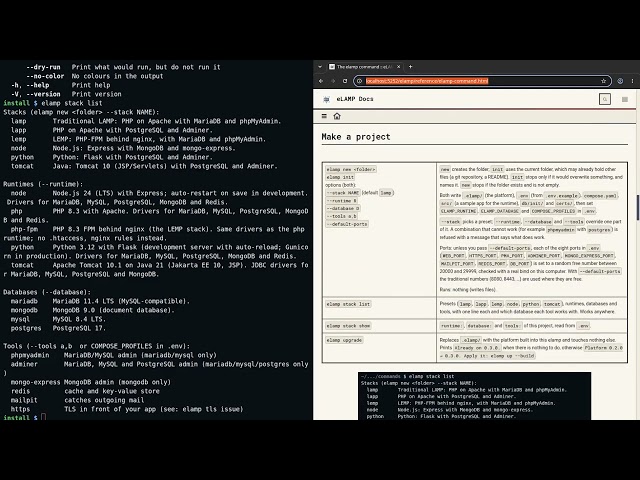The height and width of the screenshot is (480, 640).
Task: Bookmark this page with the star icon
Action: click(603, 81)
